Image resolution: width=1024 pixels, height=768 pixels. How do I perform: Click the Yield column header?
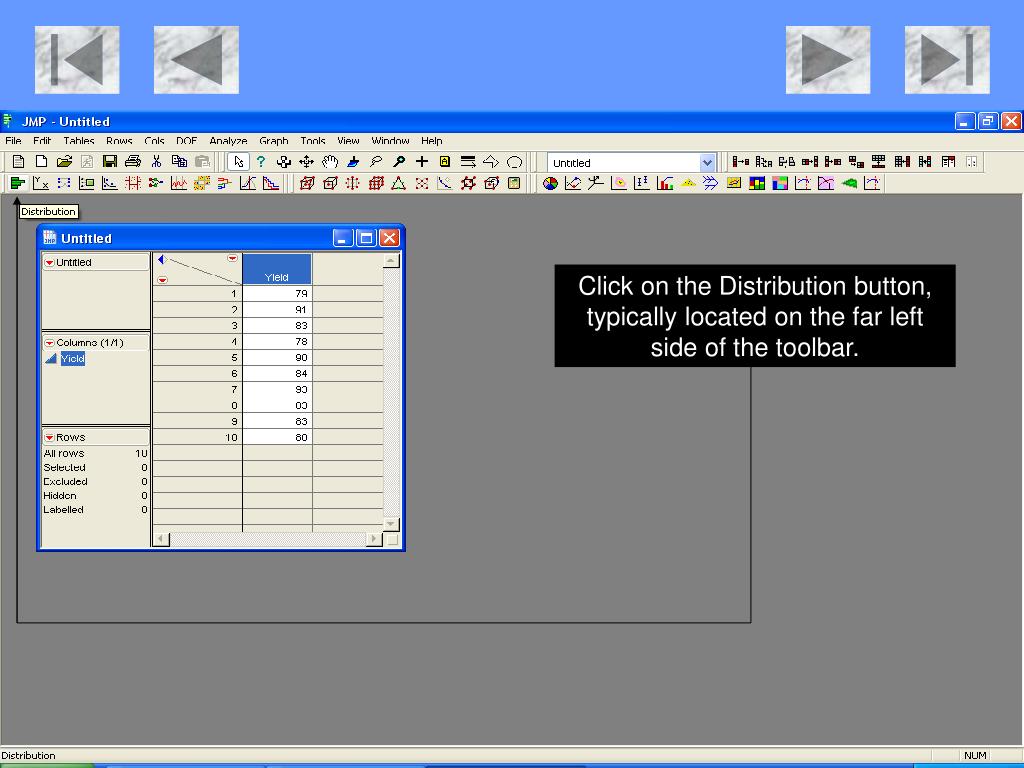[277, 269]
